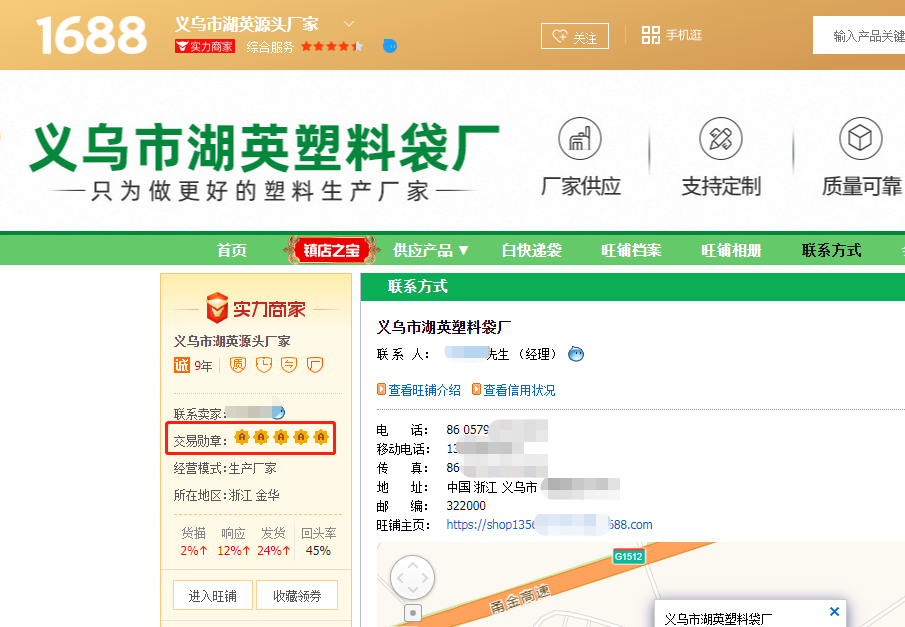Click the 进入旺铺 button
Viewport: 905px width, 627px height.
click(213, 595)
